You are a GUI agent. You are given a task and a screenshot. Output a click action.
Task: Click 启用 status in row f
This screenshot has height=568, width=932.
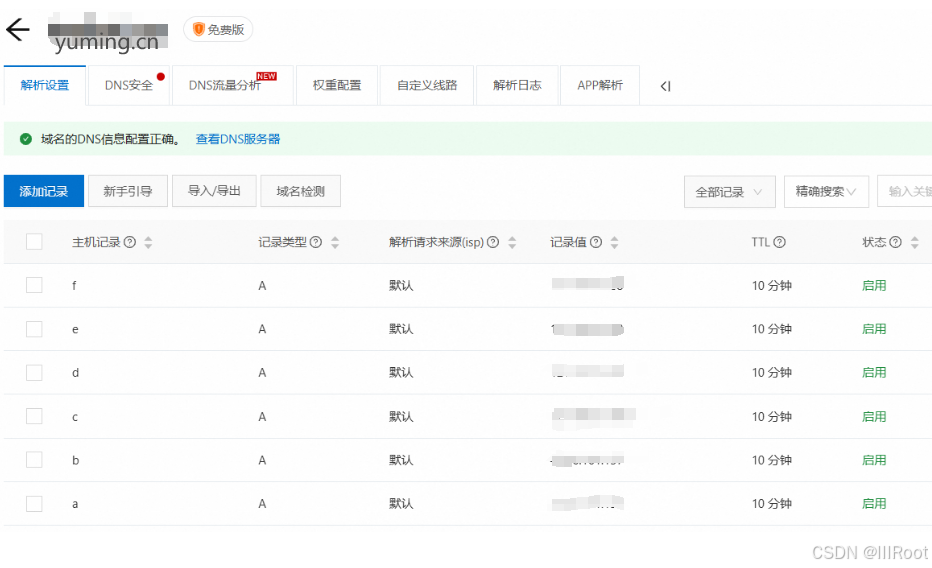click(x=874, y=285)
